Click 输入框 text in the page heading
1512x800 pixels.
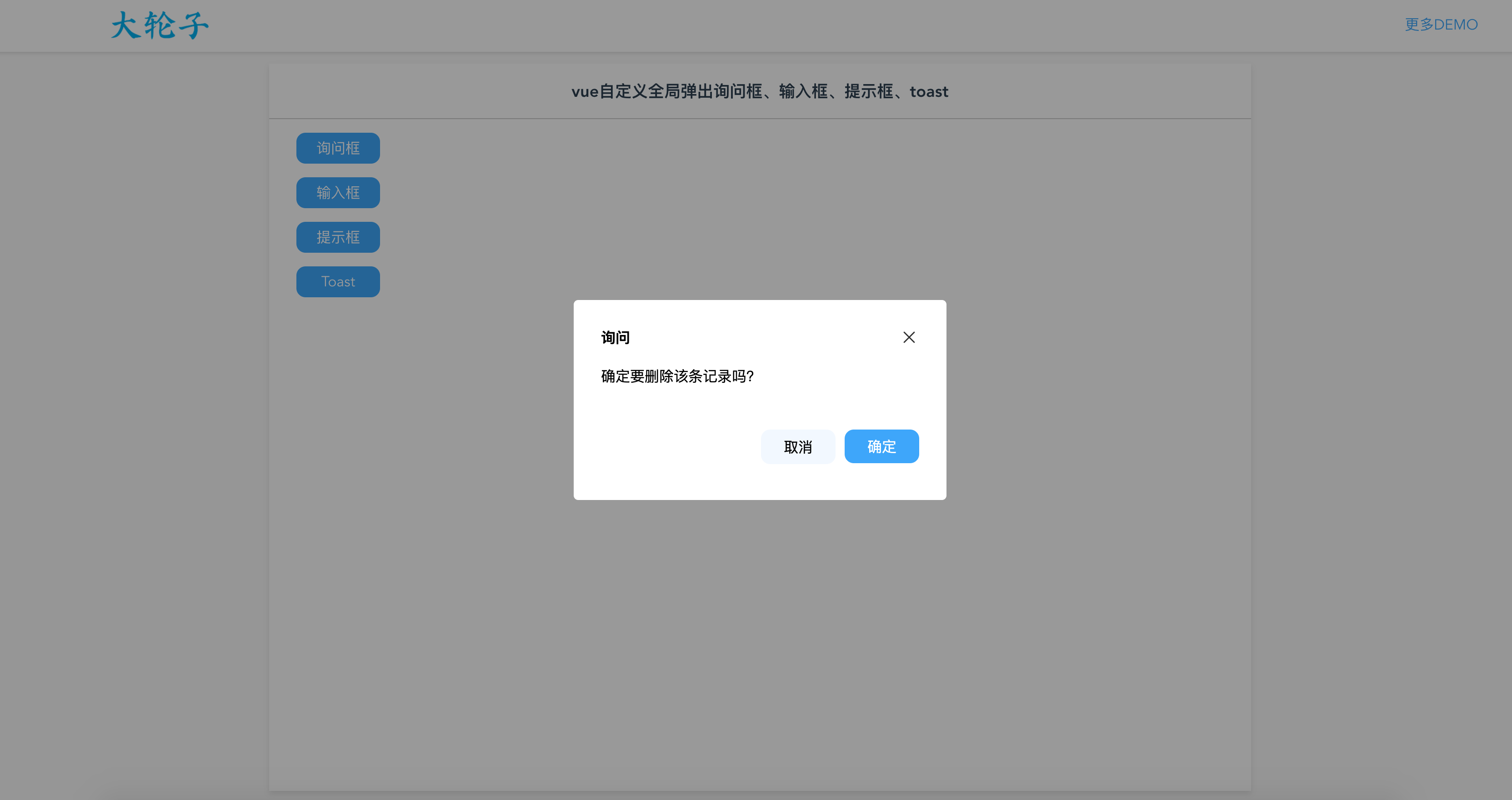803,91
